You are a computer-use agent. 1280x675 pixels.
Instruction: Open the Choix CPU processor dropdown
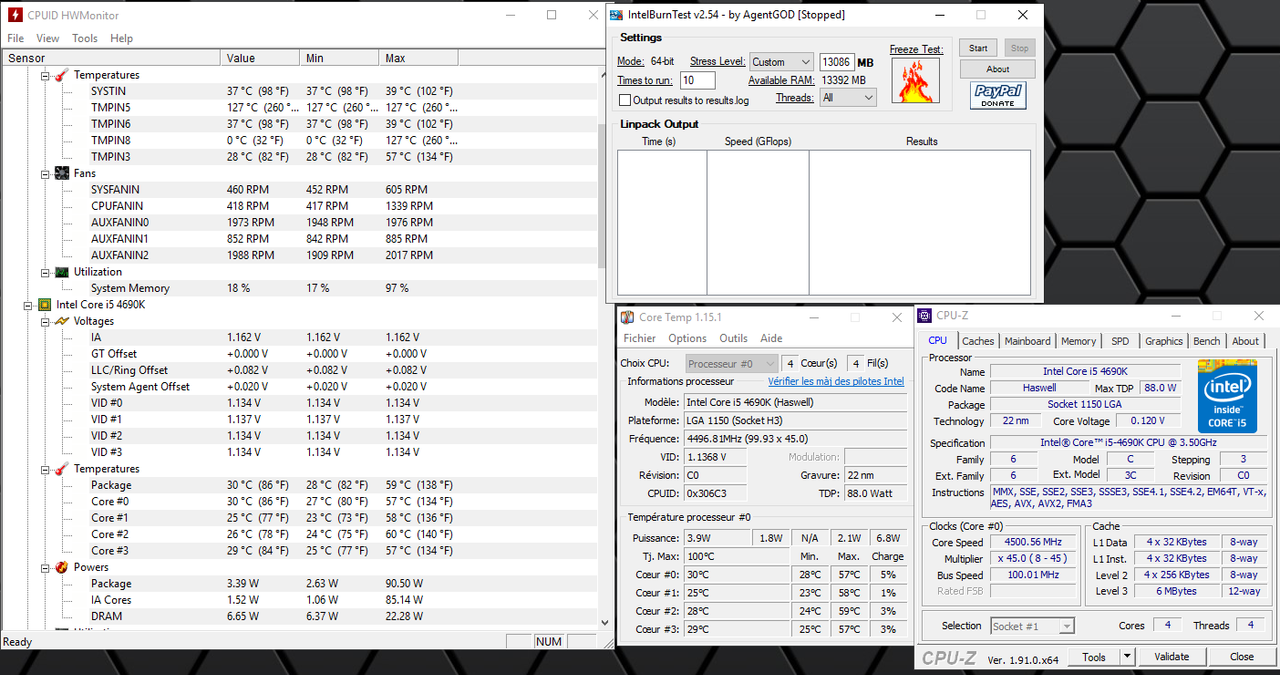pos(732,363)
